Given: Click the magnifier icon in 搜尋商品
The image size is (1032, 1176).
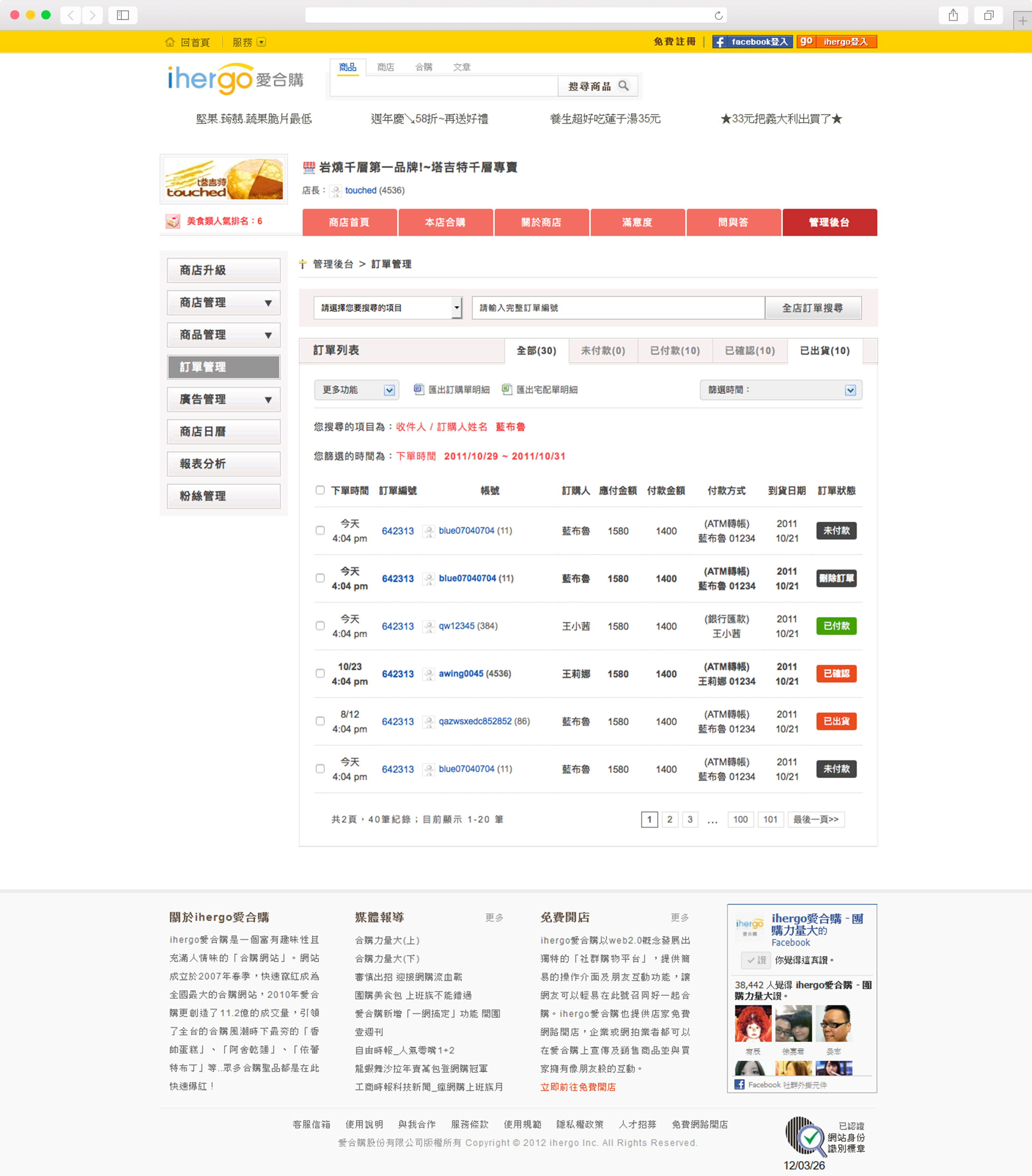Looking at the screenshot, I should coord(624,86).
